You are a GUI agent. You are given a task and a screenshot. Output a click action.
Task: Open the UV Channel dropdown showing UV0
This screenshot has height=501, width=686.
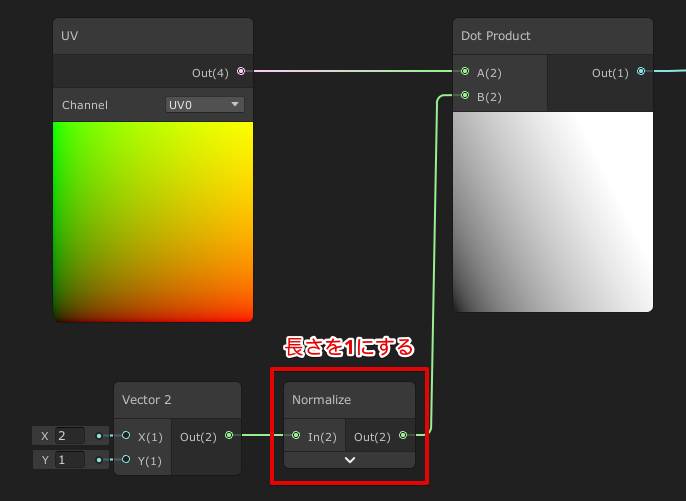point(205,105)
